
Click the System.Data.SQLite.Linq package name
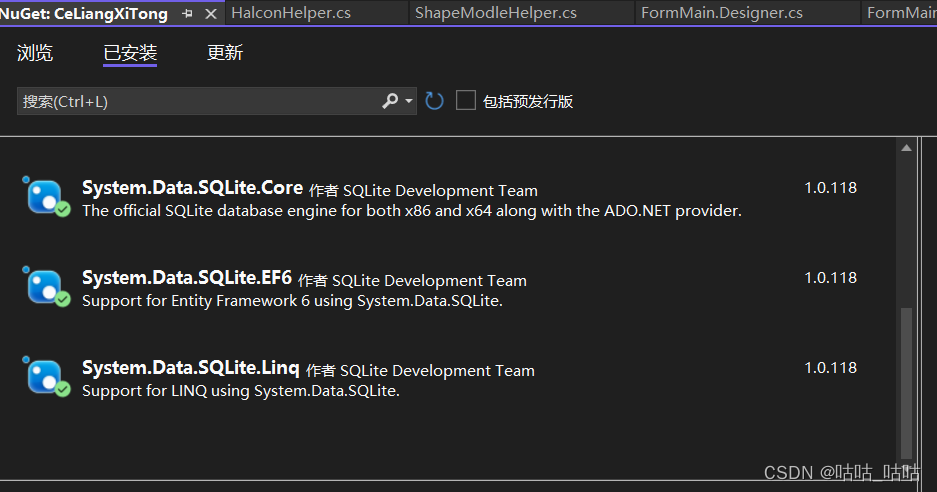point(191,368)
